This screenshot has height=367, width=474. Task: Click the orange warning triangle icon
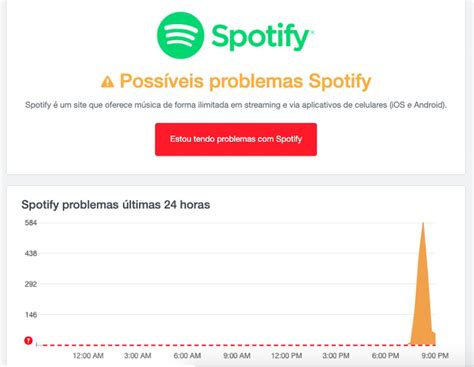(107, 82)
